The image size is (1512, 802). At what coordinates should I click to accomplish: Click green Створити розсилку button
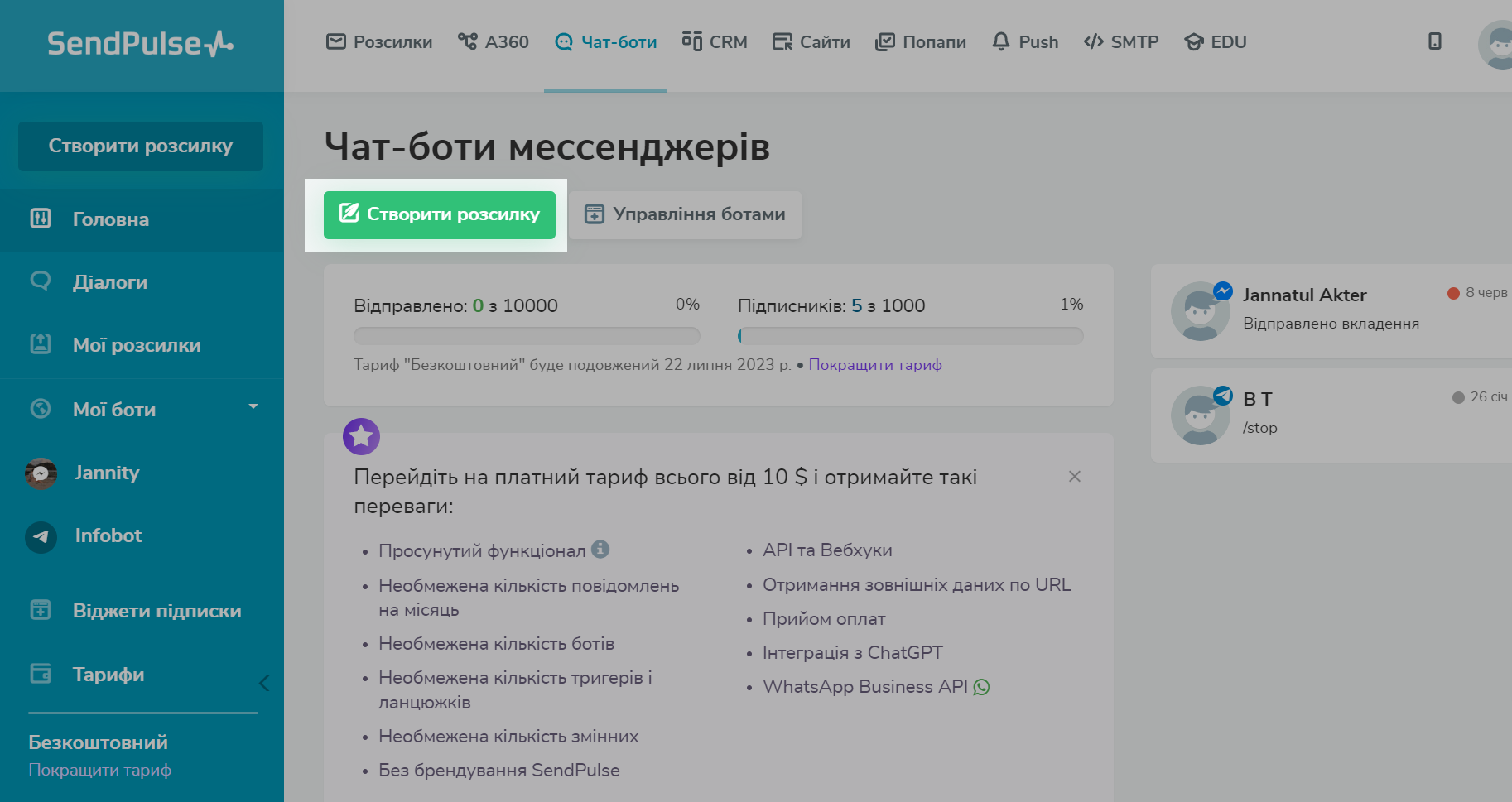coord(439,214)
